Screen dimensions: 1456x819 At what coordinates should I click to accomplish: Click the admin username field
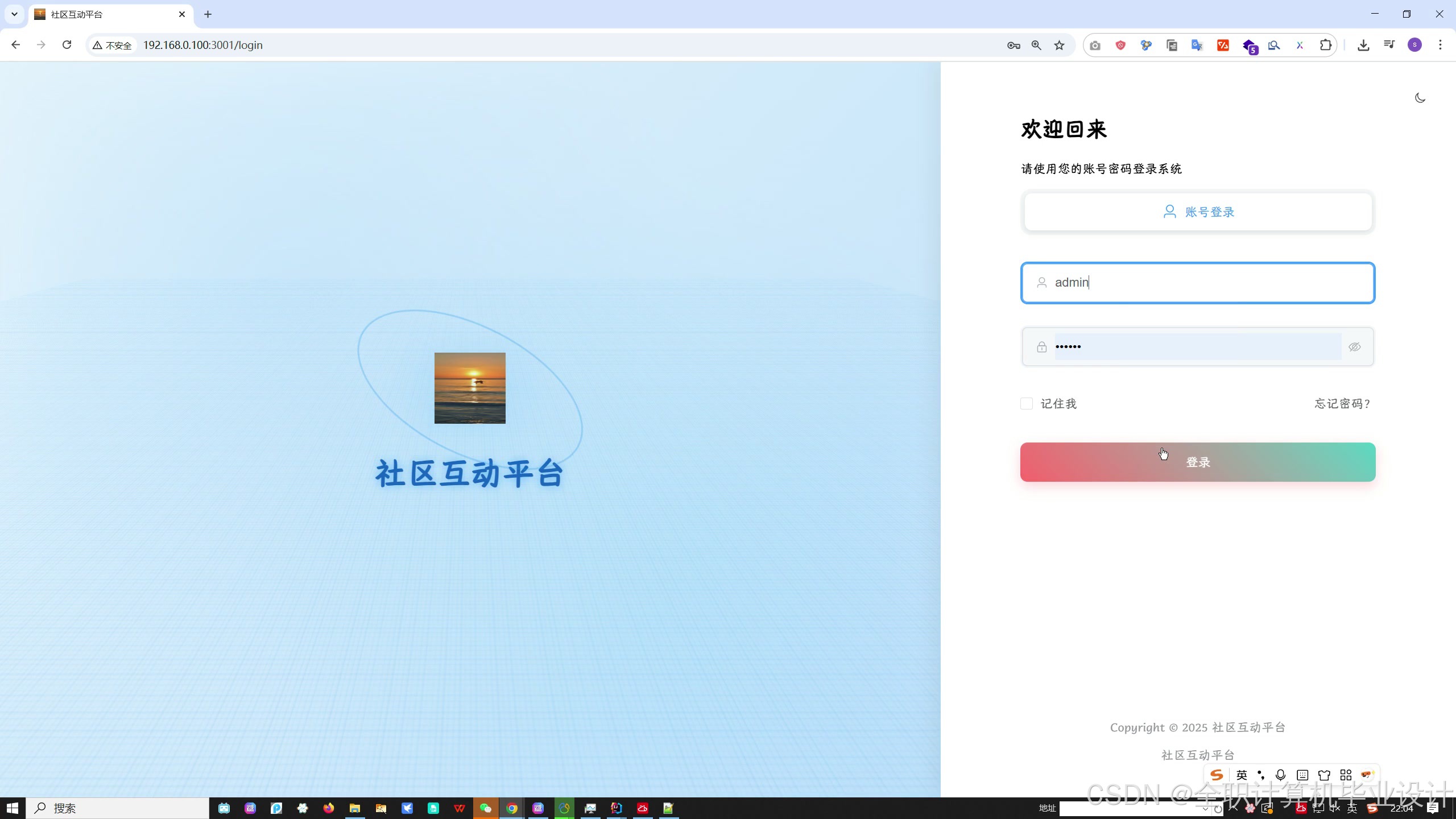[x=1197, y=283]
